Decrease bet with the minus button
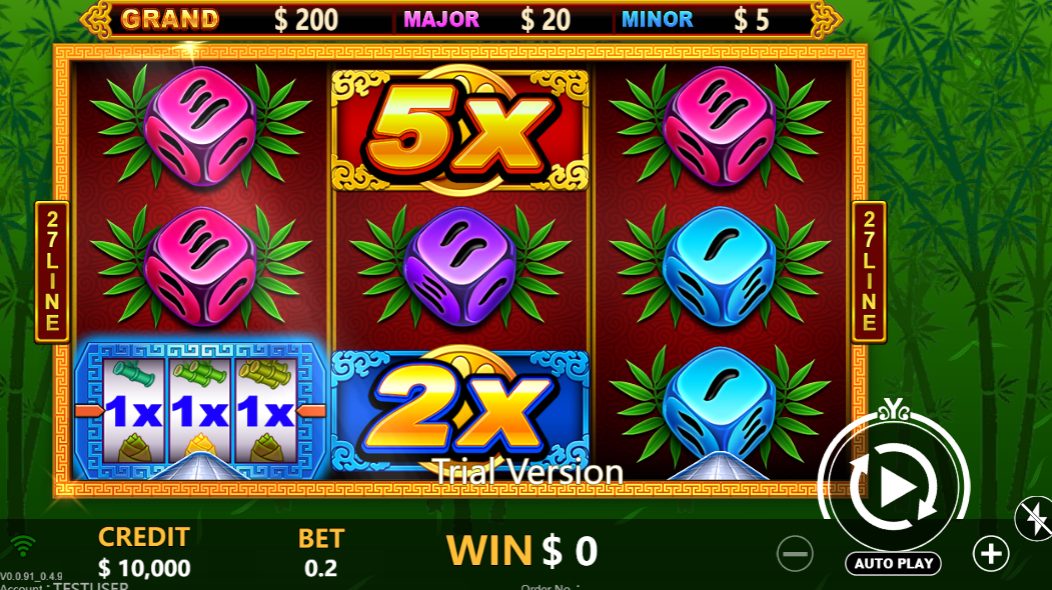 click(x=795, y=554)
